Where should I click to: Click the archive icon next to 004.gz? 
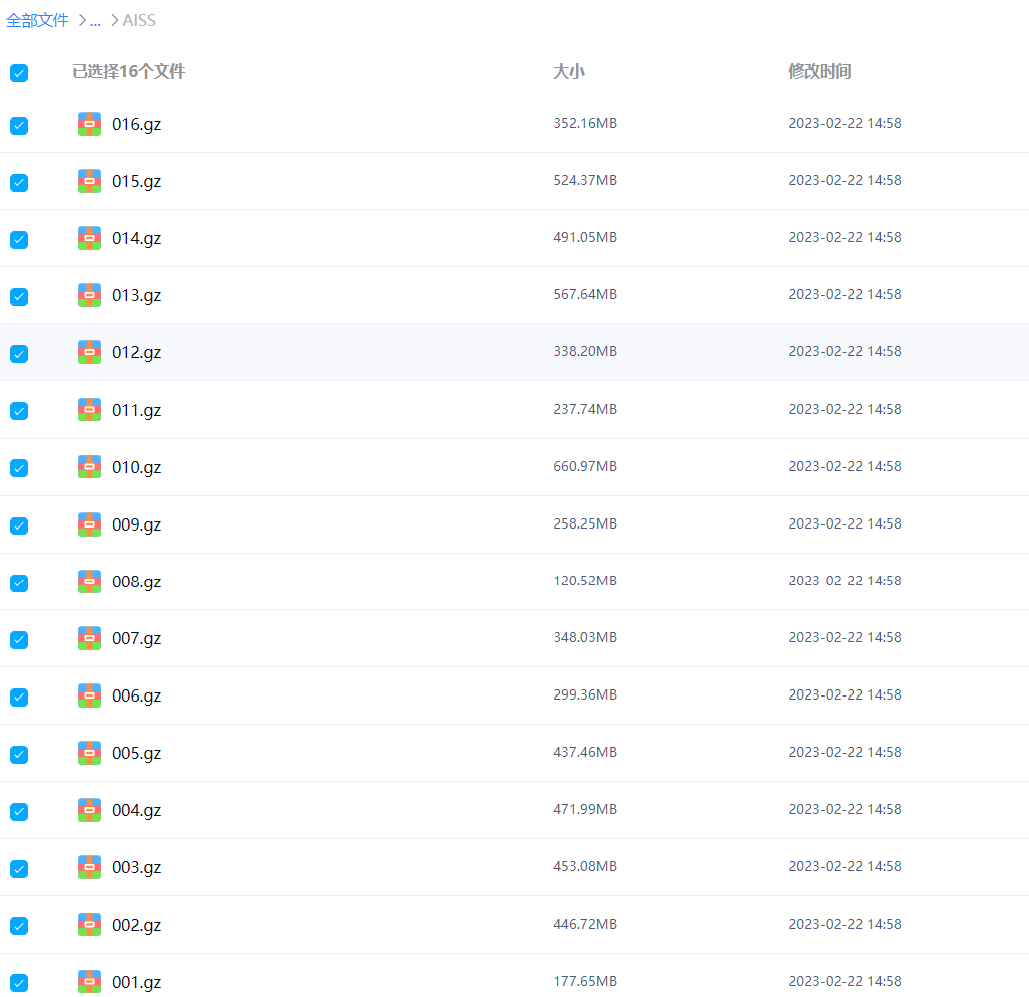click(x=89, y=810)
